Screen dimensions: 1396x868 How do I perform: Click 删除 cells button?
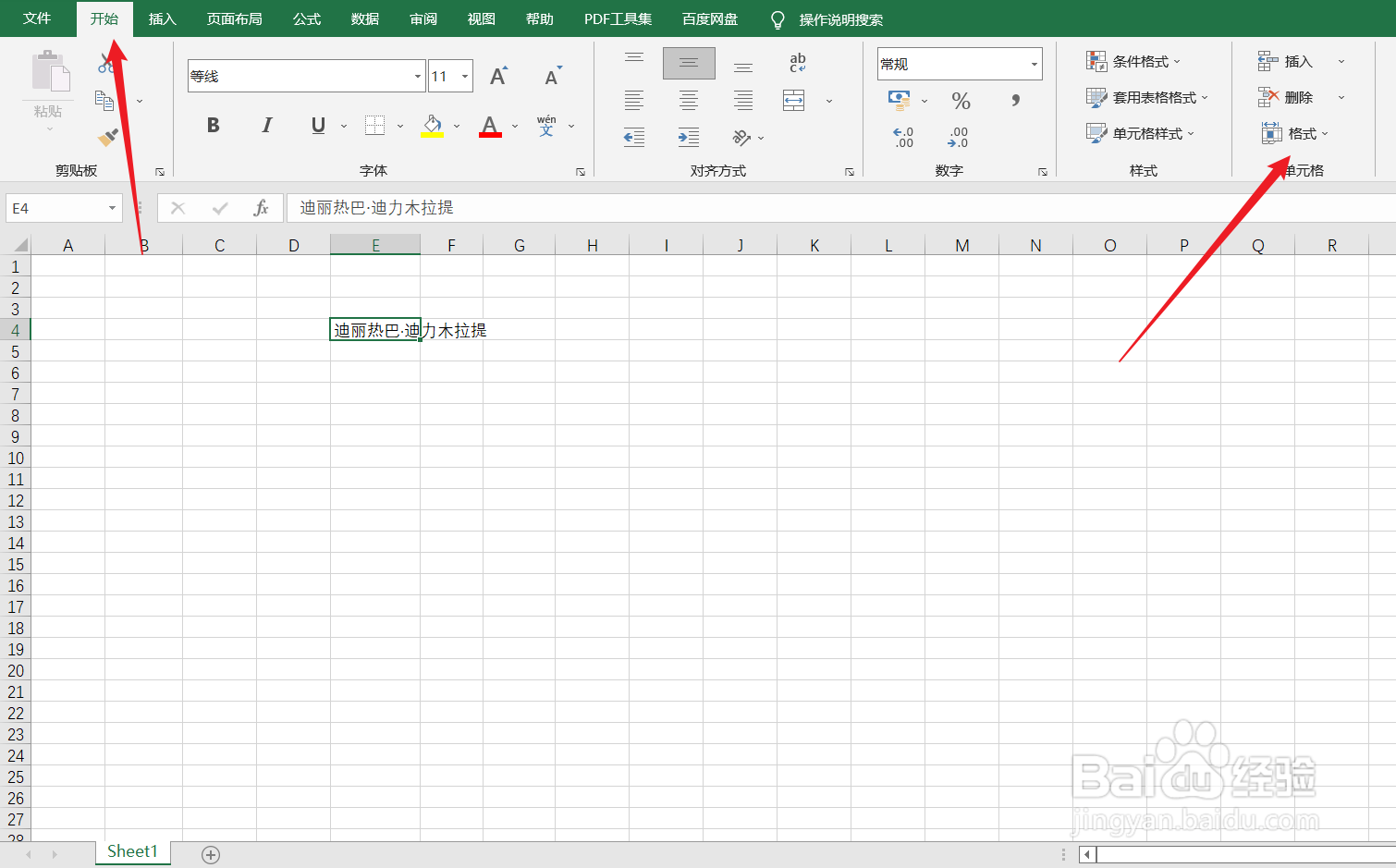[x=1286, y=97]
